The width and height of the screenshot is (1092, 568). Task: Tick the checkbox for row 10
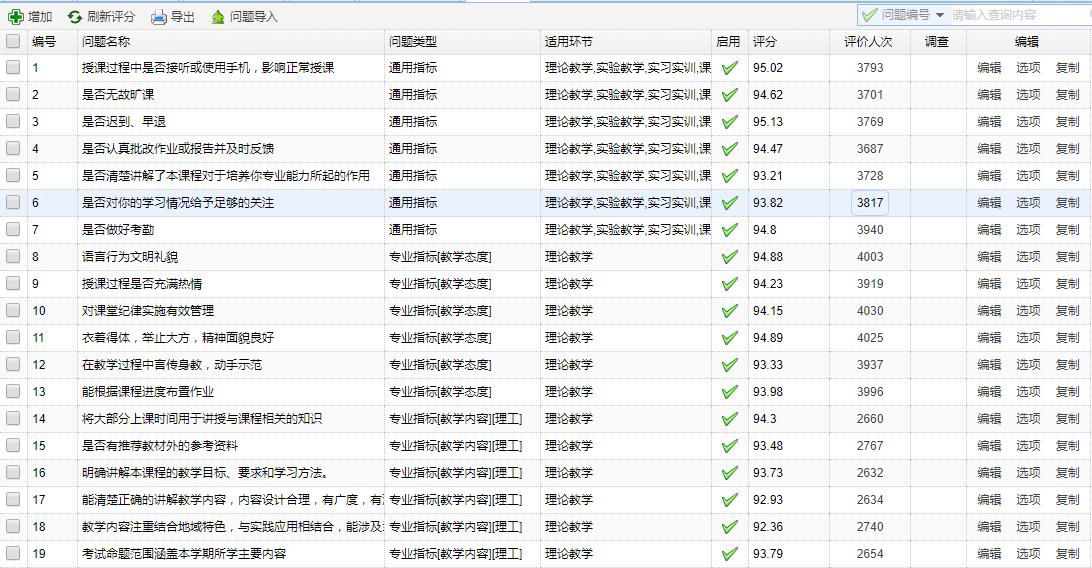click(x=13, y=311)
